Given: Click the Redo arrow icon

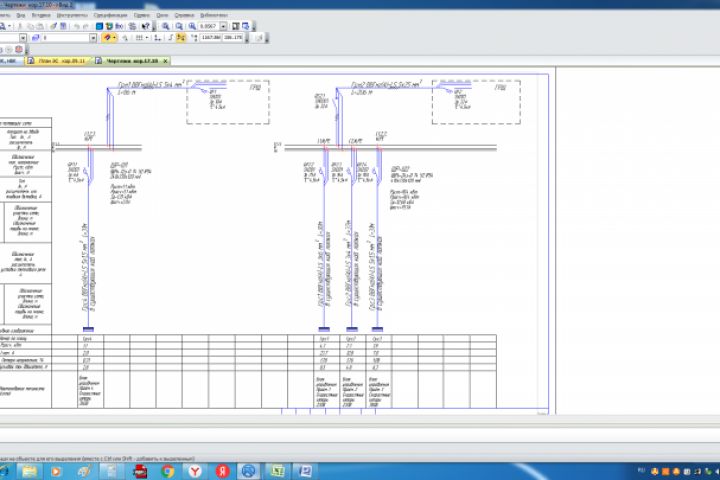Looking at the screenshot, I should click(86, 26).
